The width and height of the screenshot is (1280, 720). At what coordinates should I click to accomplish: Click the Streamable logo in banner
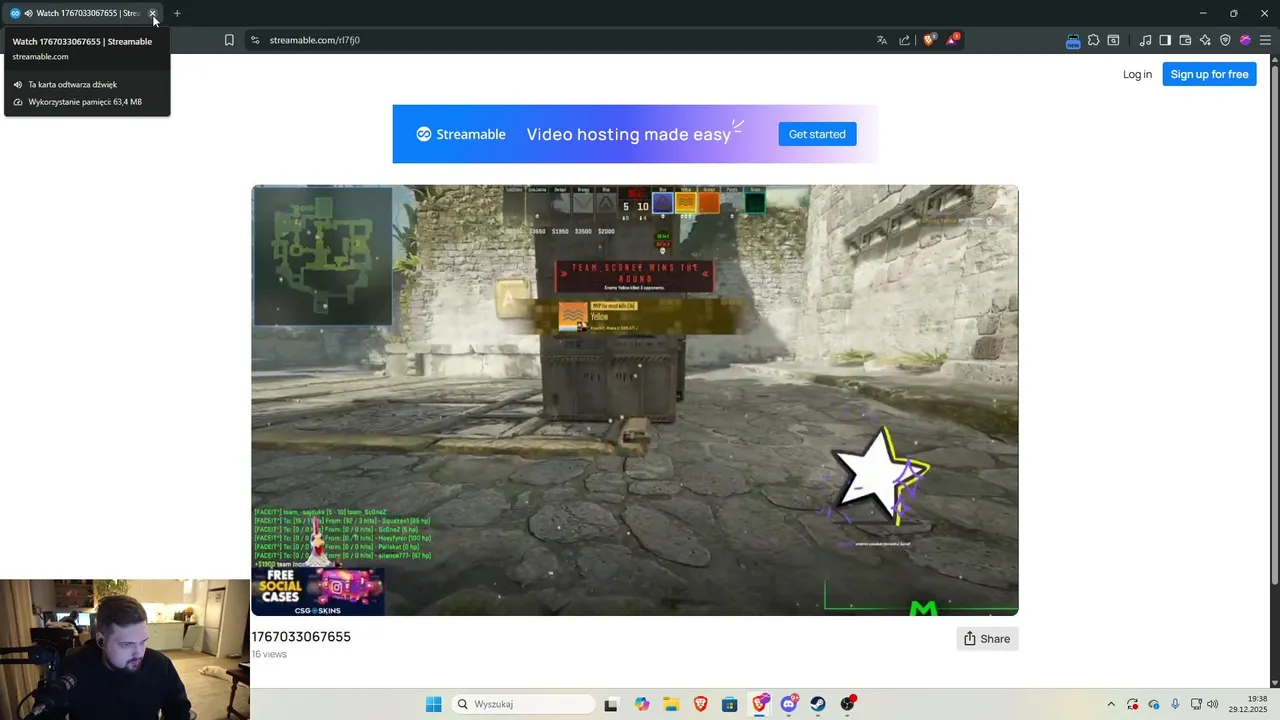(x=461, y=134)
